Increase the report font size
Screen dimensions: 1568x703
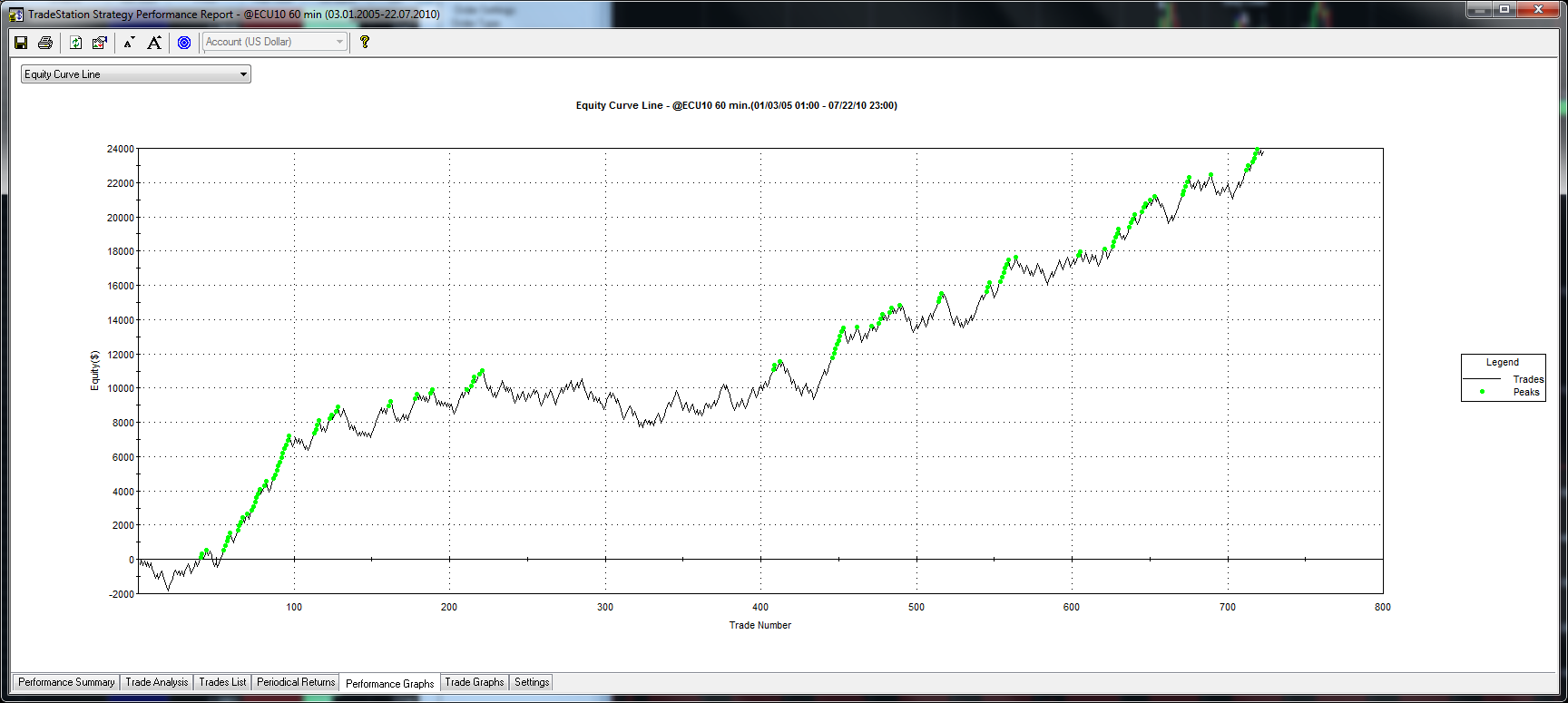pos(154,43)
